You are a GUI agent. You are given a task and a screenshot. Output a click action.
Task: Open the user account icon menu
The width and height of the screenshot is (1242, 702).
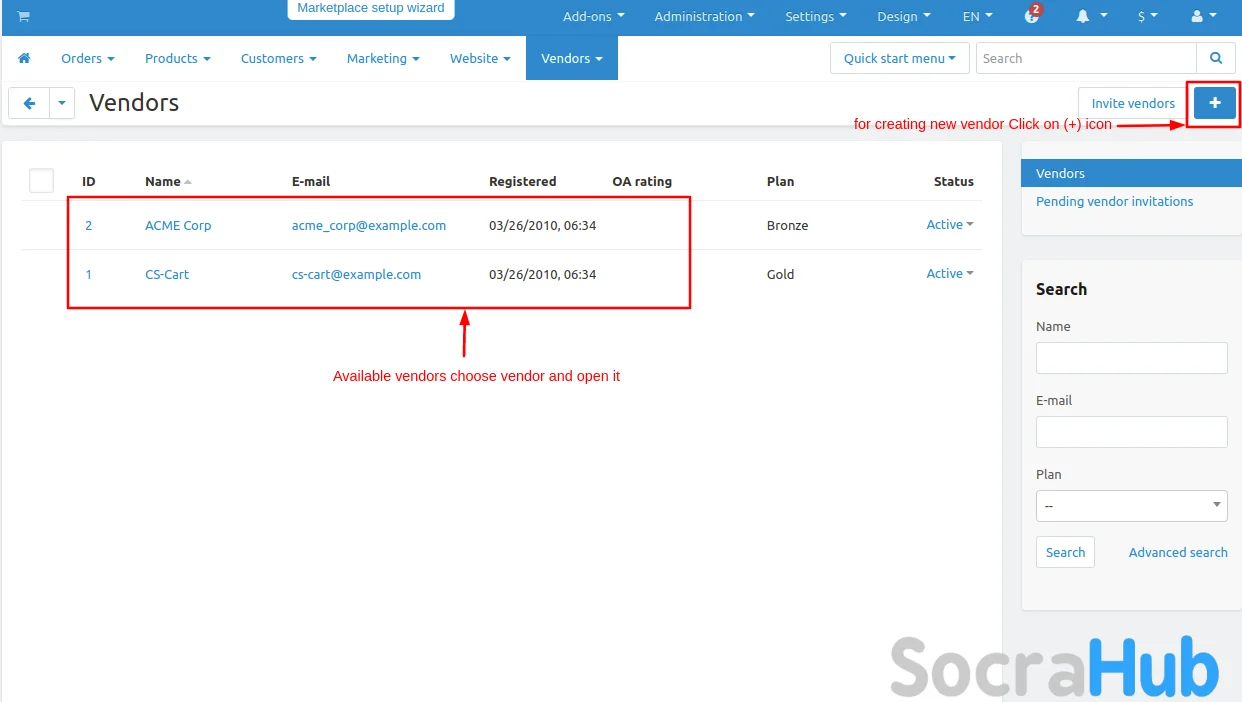pos(1203,17)
